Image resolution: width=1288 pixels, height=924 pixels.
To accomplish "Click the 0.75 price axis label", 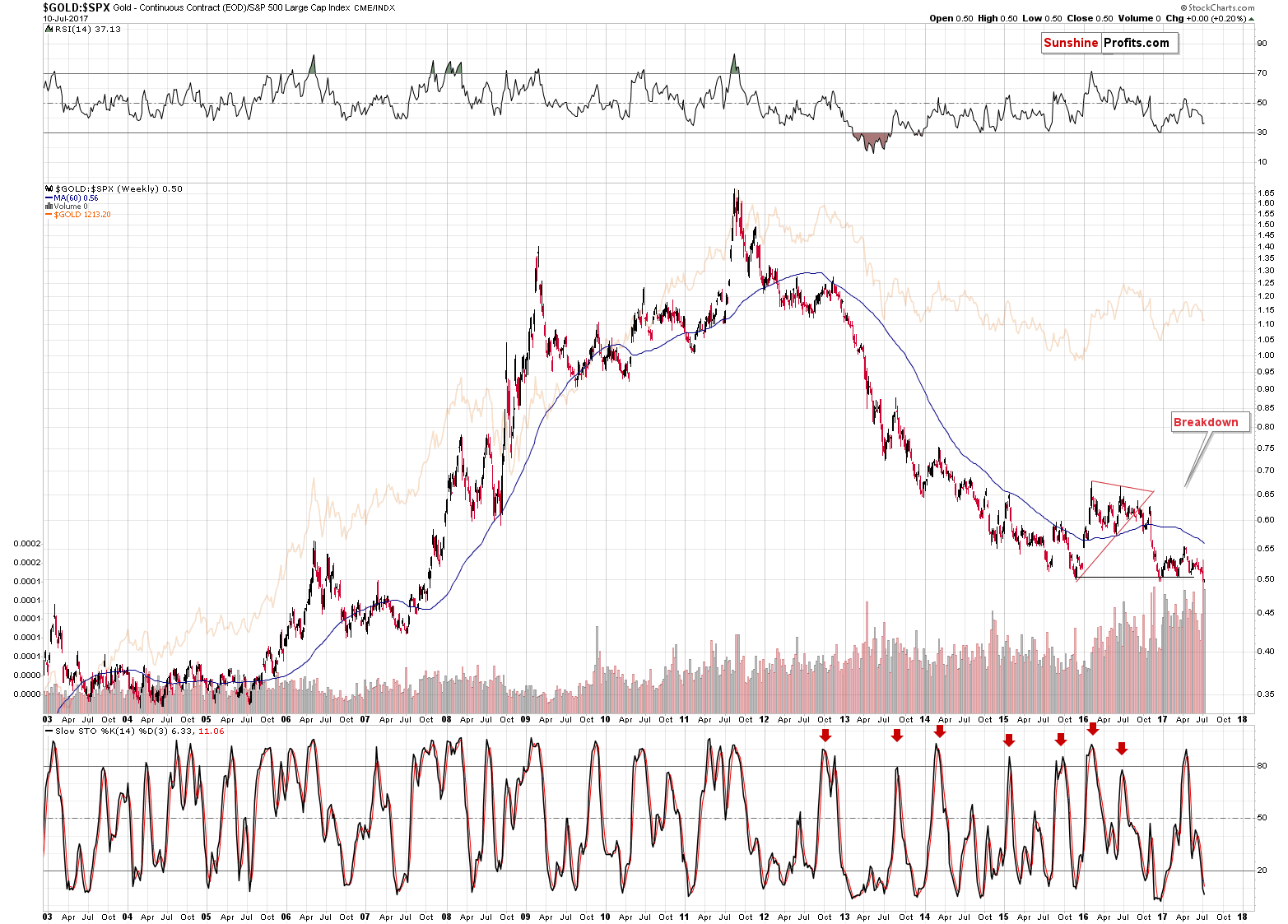I will pyautogui.click(x=1266, y=448).
